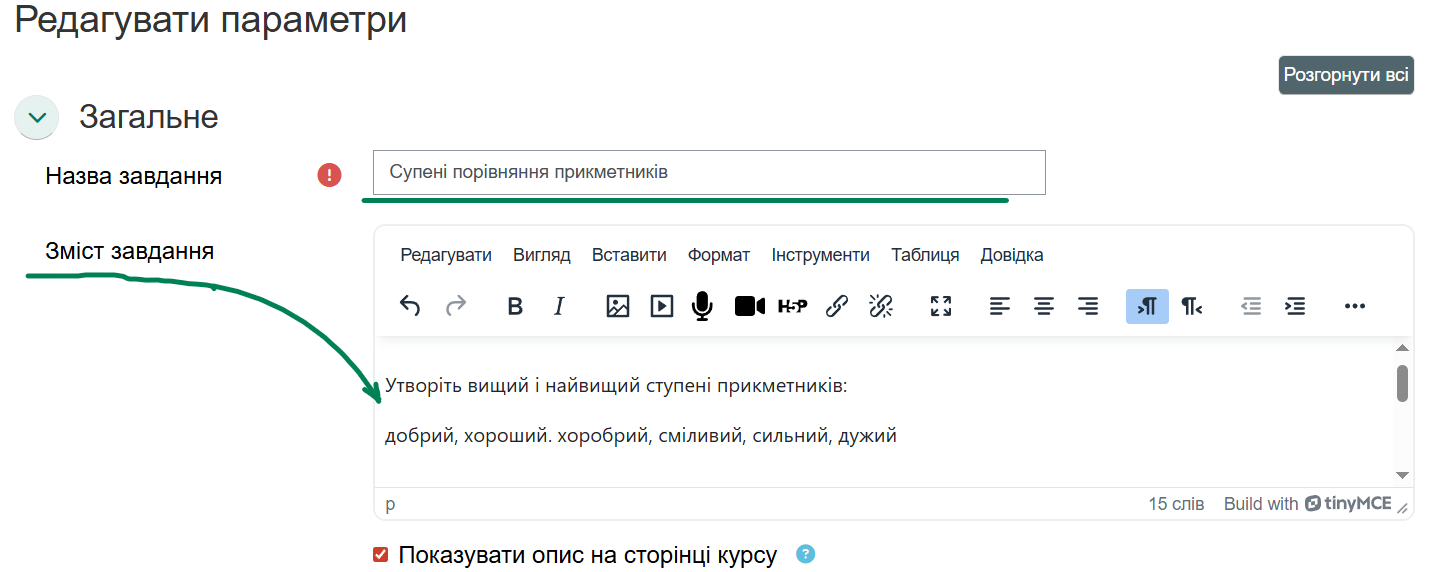Insert an image via toolbar icon
1447x572 pixels.
[618, 306]
